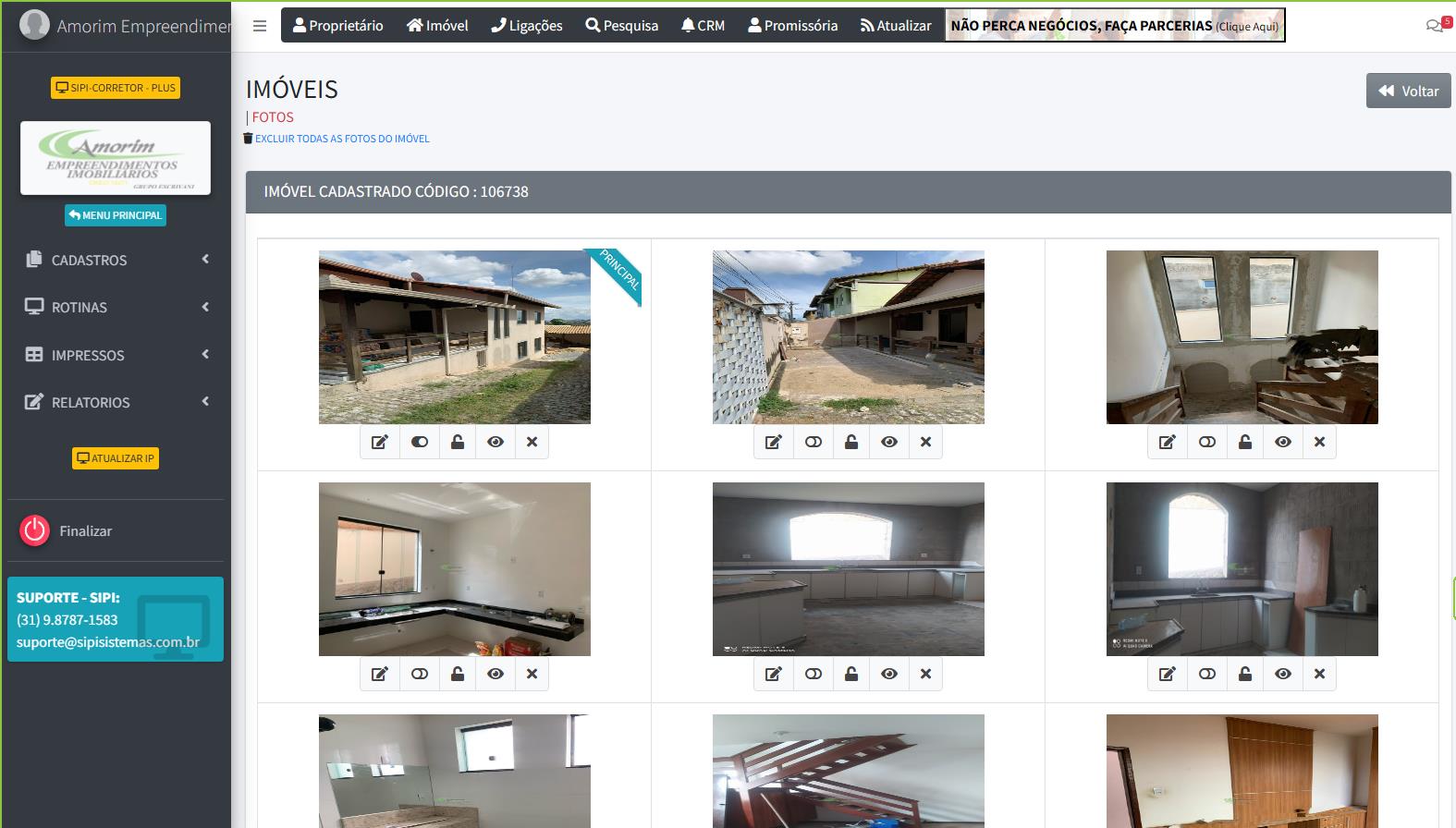This screenshot has width=1456, height=828.
Task: View the skylight room photo
Action: tap(1283, 442)
